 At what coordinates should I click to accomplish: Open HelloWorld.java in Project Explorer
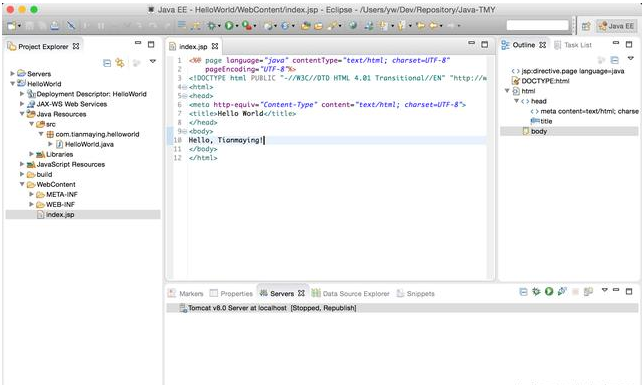89,144
